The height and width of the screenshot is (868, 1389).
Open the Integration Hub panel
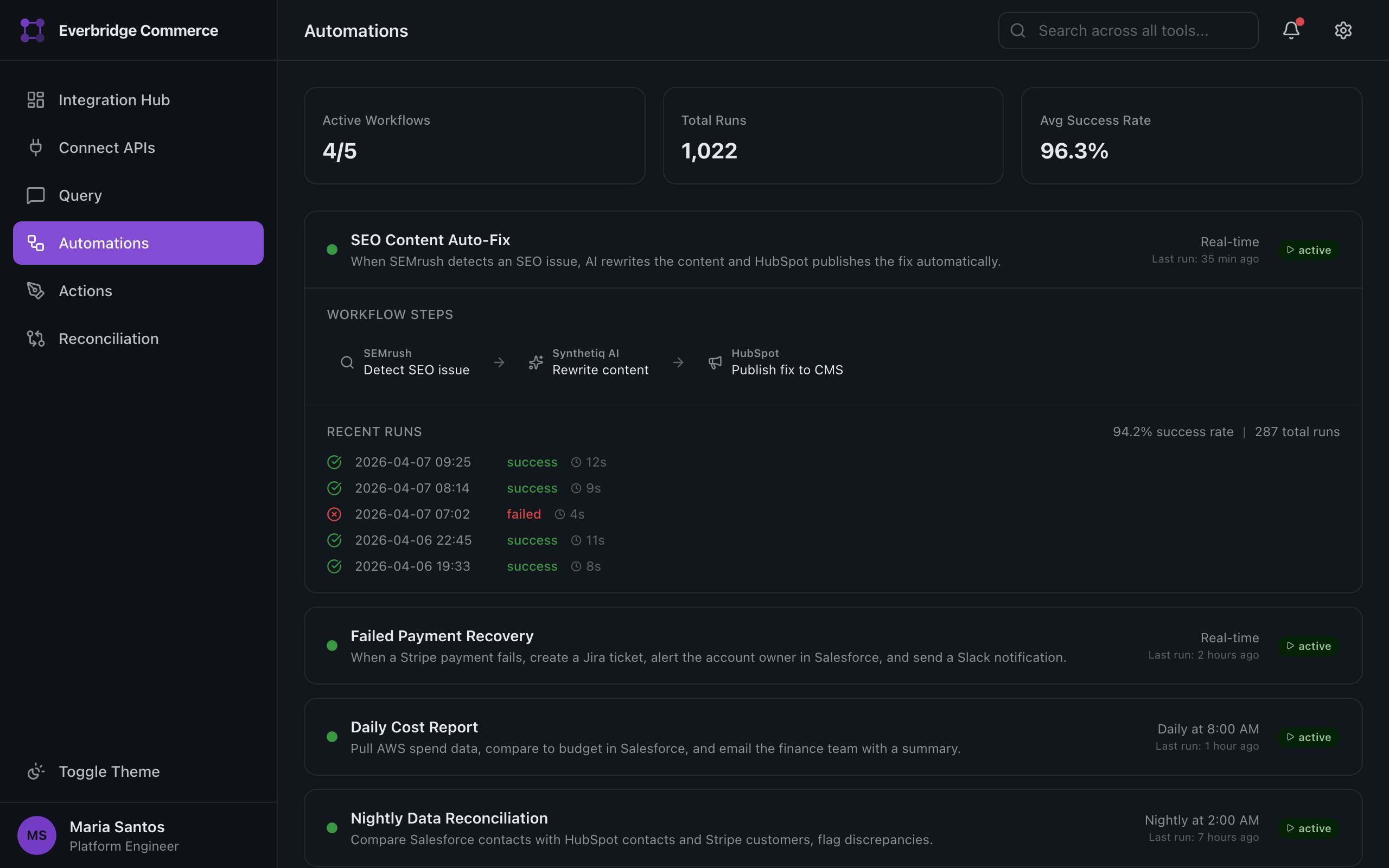coord(113,99)
